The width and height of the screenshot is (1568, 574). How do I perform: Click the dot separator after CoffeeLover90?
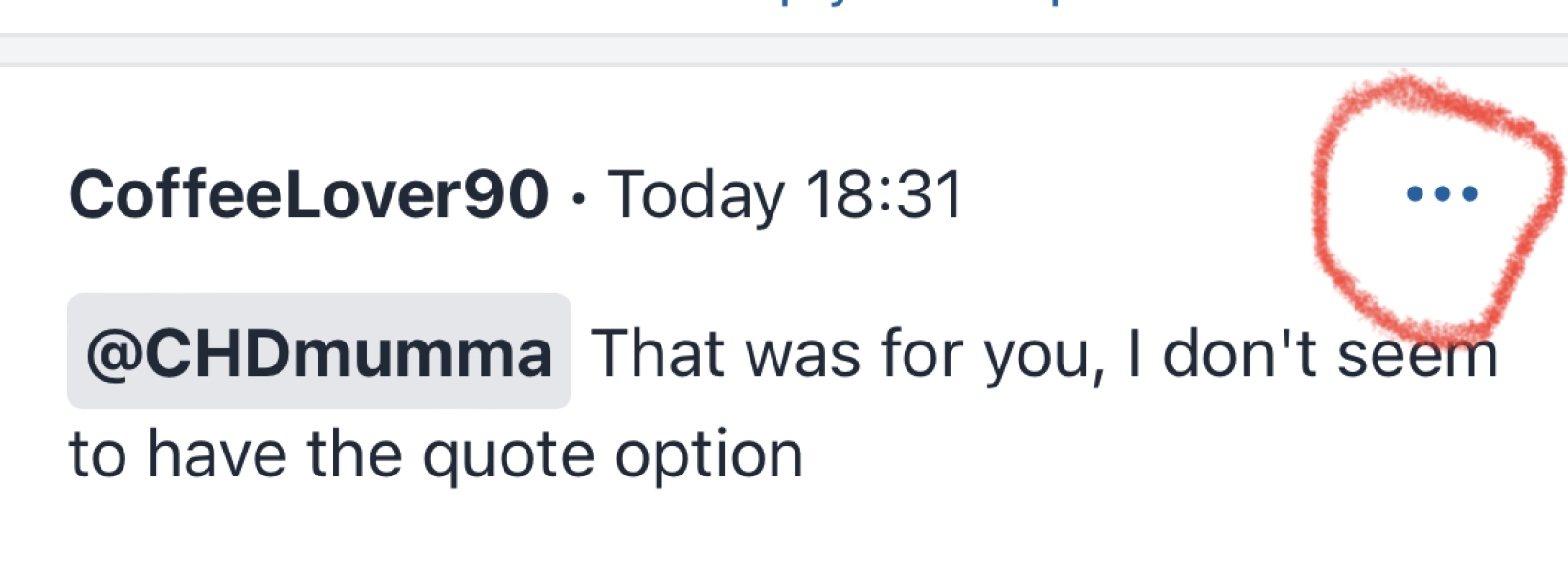[577, 198]
